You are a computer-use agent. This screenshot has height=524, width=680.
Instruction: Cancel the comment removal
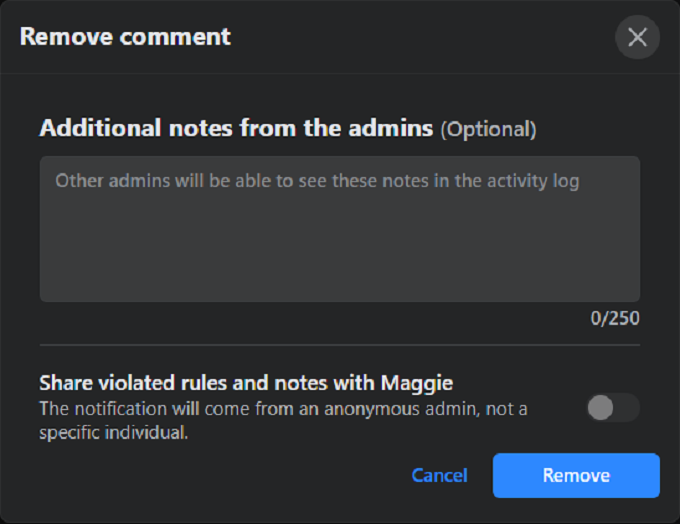tap(439, 475)
